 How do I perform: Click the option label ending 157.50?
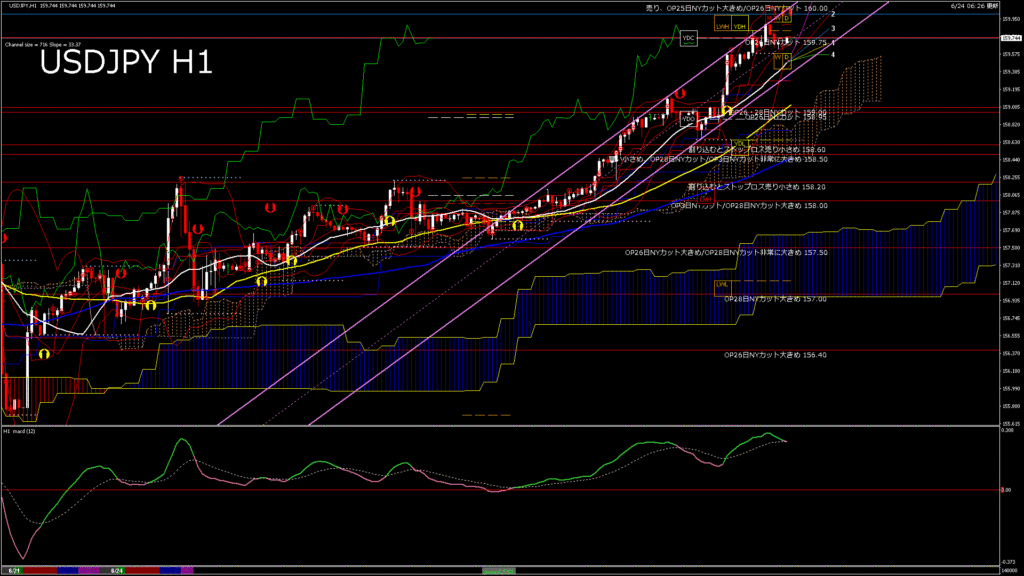coord(726,253)
